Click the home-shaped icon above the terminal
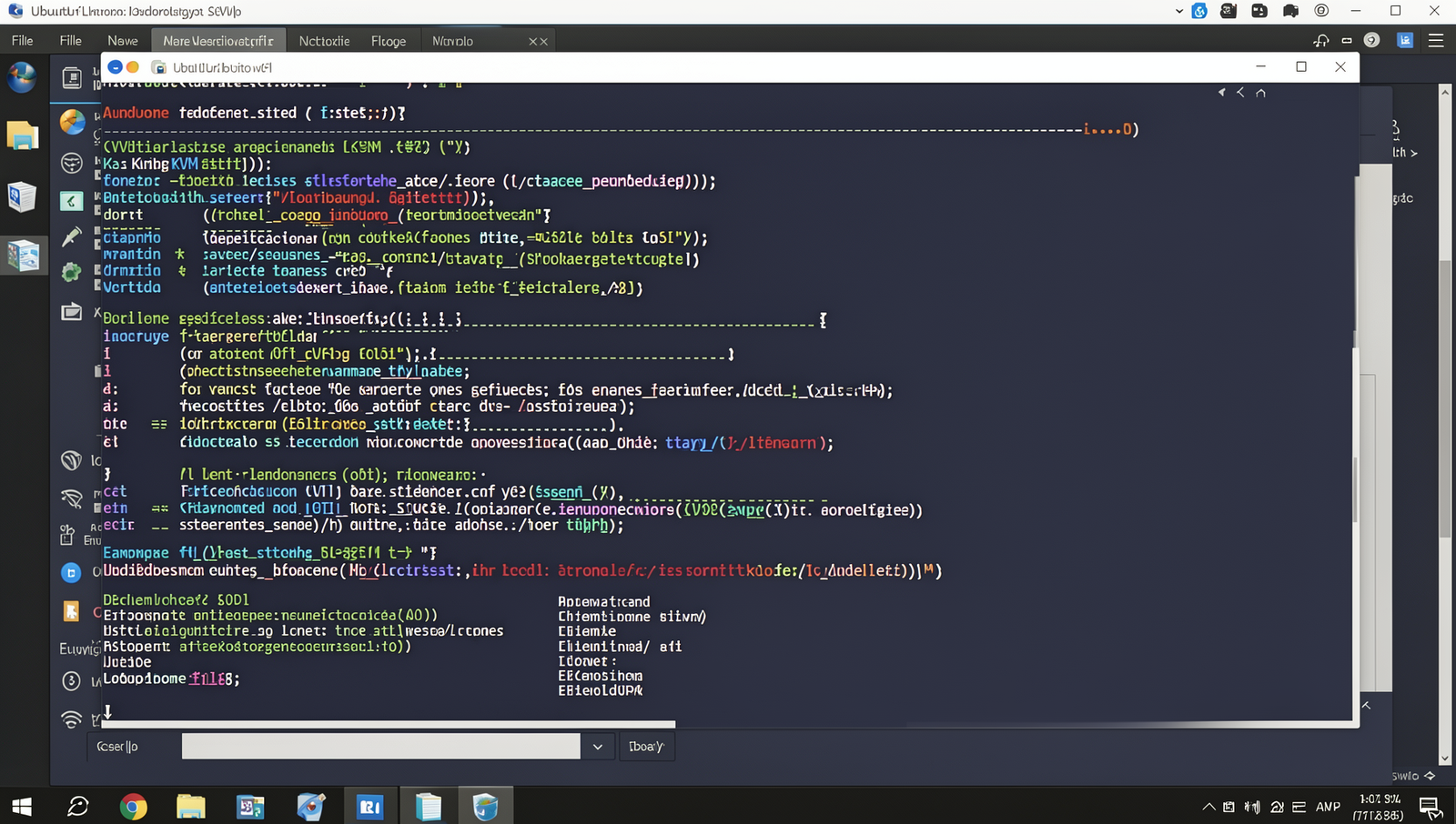1456x824 pixels. click(1260, 93)
